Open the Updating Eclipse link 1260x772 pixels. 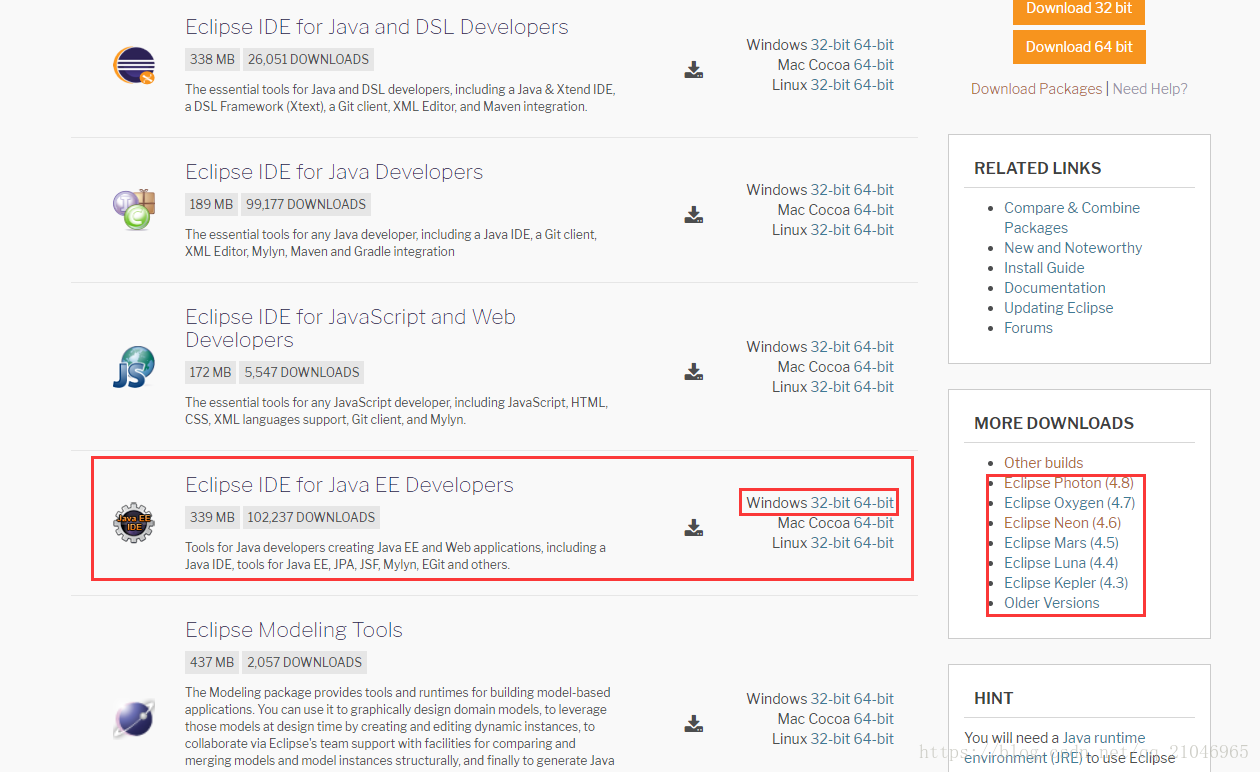(x=1059, y=308)
